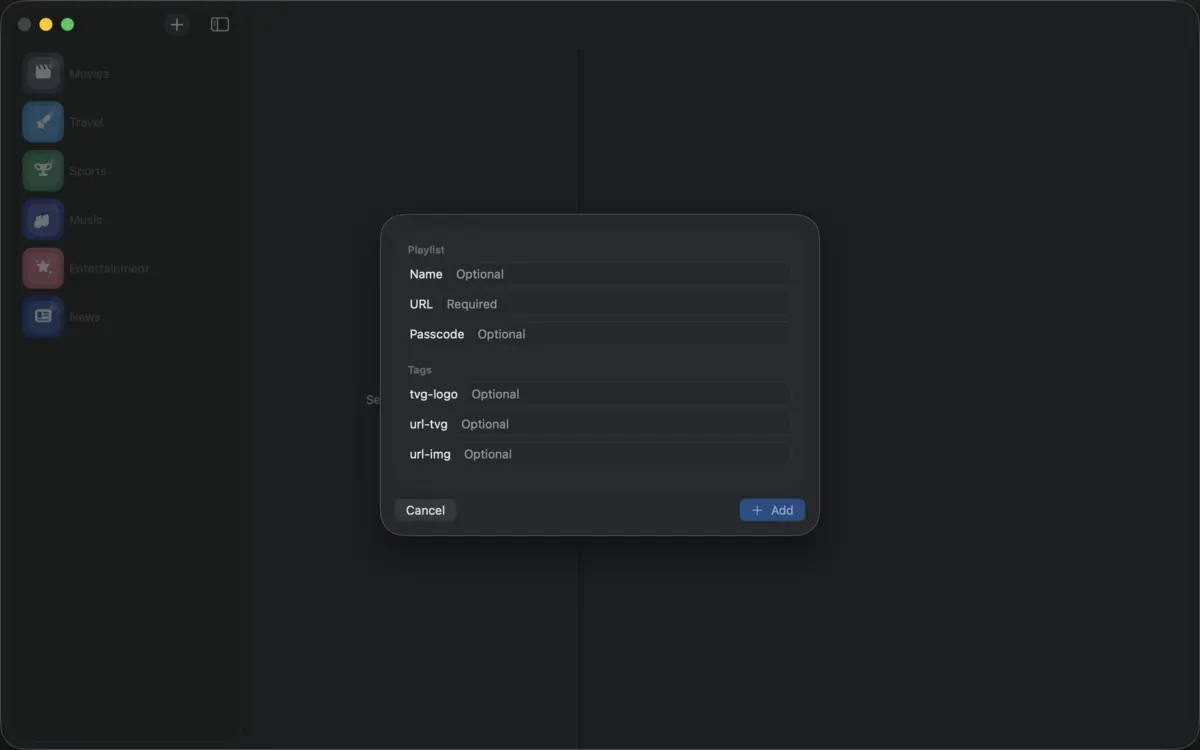The height and width of the screenshot is (750, 1200).
Task: Open the Travel category icon
Action: (43, 122)
